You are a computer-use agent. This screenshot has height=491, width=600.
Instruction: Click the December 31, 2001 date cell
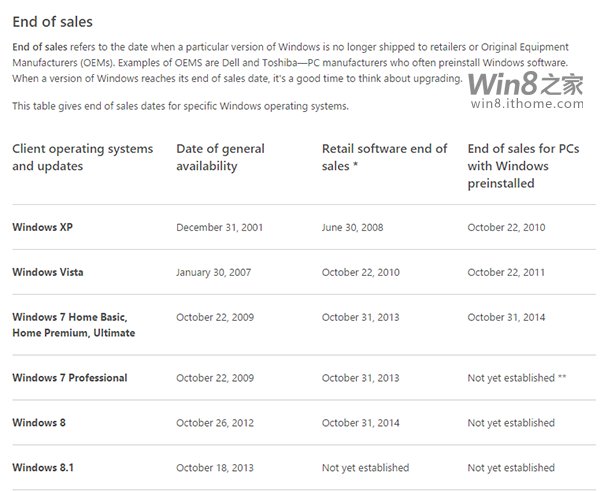click(220, 227)
